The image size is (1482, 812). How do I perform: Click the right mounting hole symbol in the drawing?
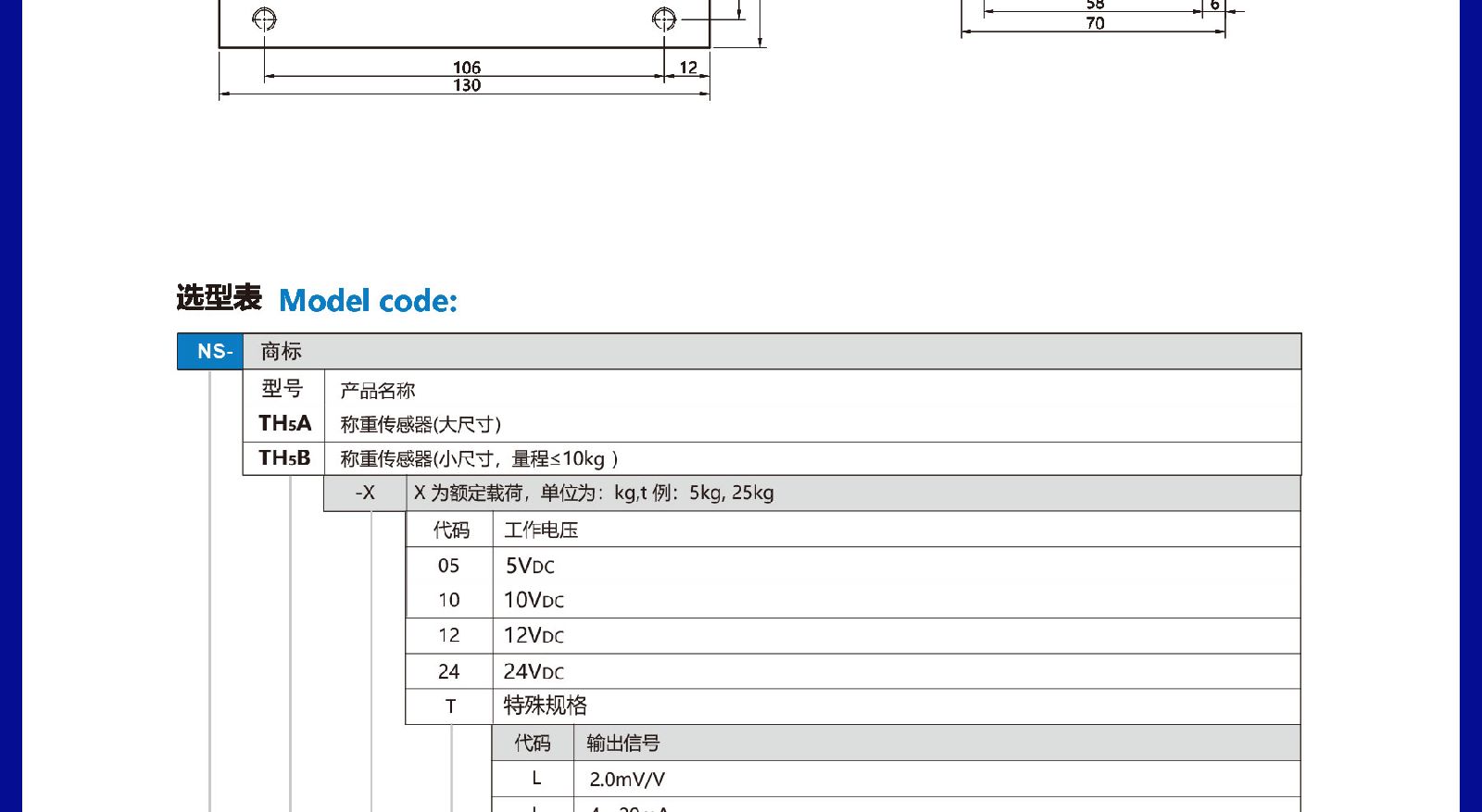pos(663,19)
